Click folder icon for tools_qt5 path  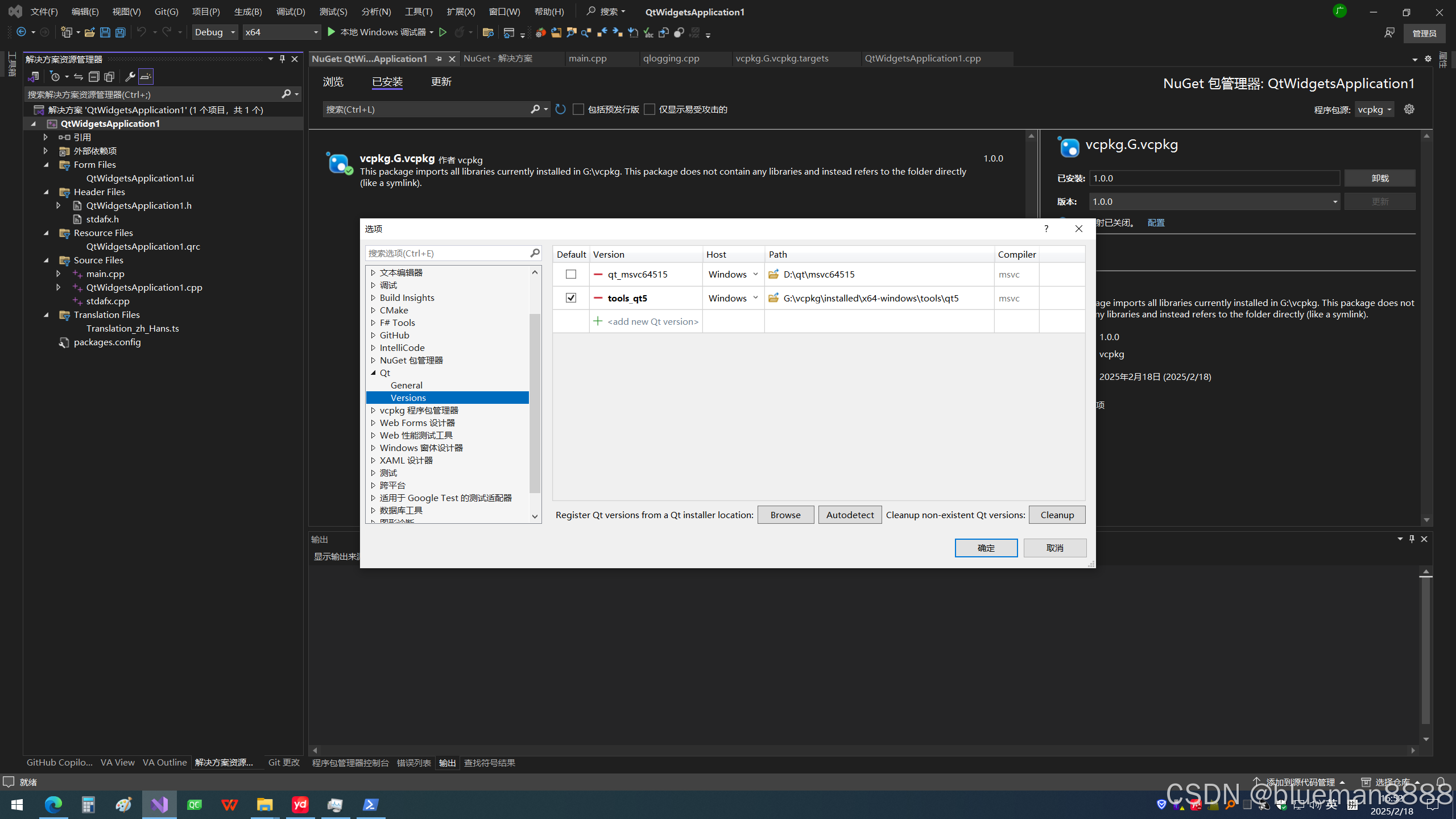tap(773, 298)
